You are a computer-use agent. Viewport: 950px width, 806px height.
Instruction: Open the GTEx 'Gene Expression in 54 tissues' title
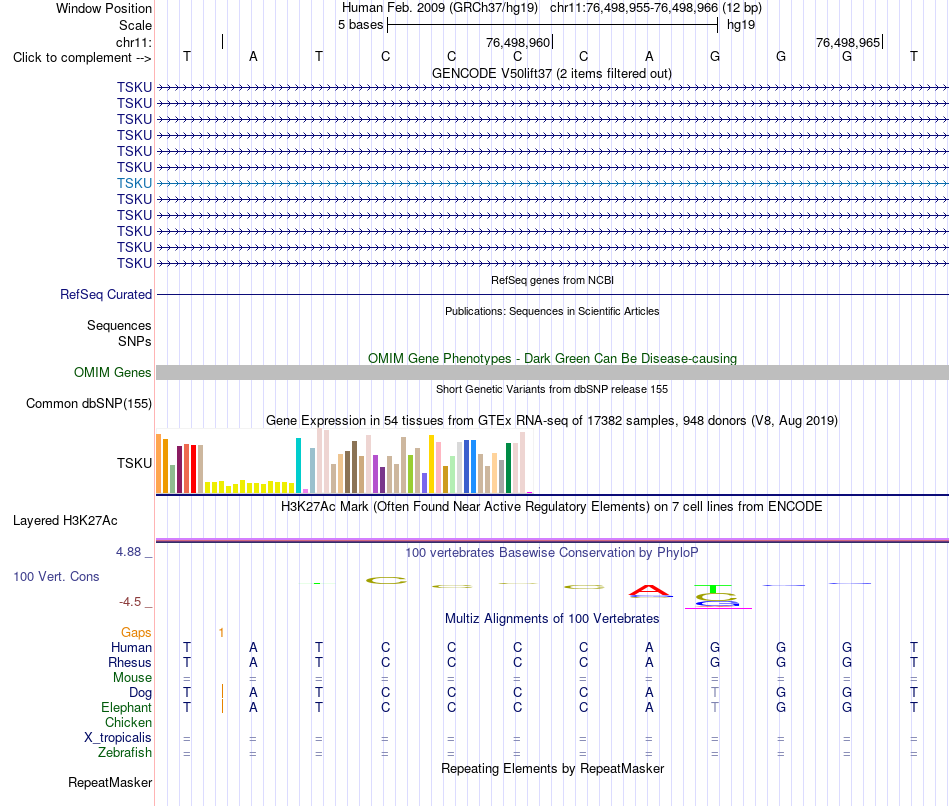click(x=552, y=421)
